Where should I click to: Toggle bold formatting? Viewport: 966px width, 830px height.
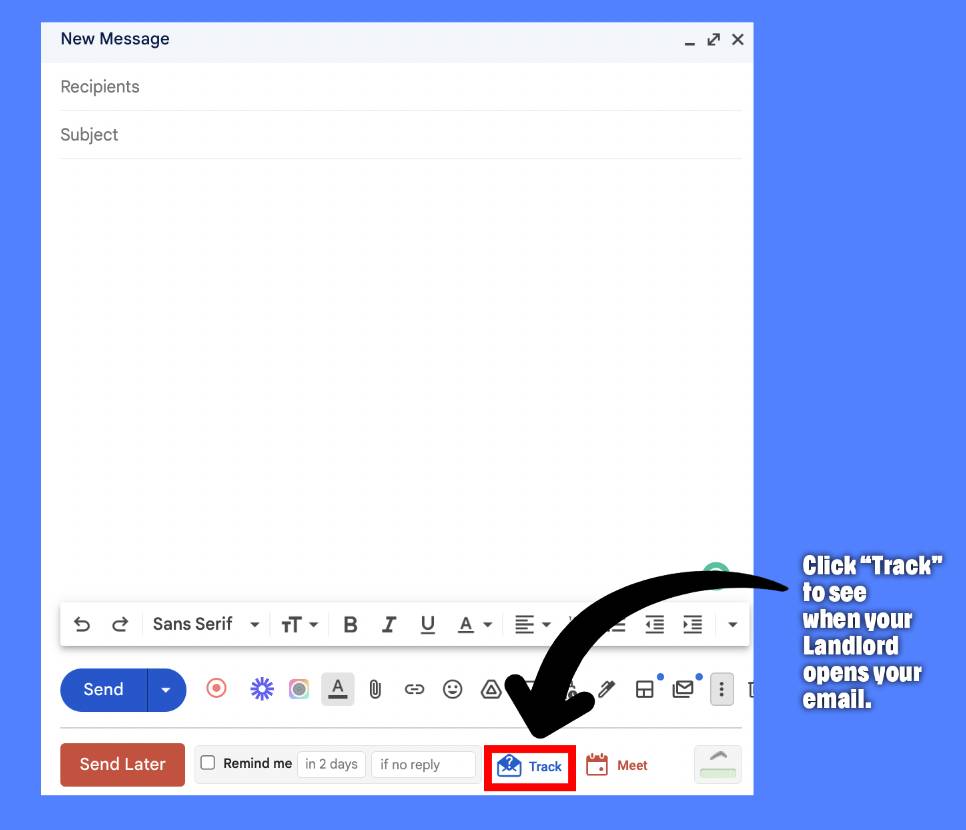point(350,625)
